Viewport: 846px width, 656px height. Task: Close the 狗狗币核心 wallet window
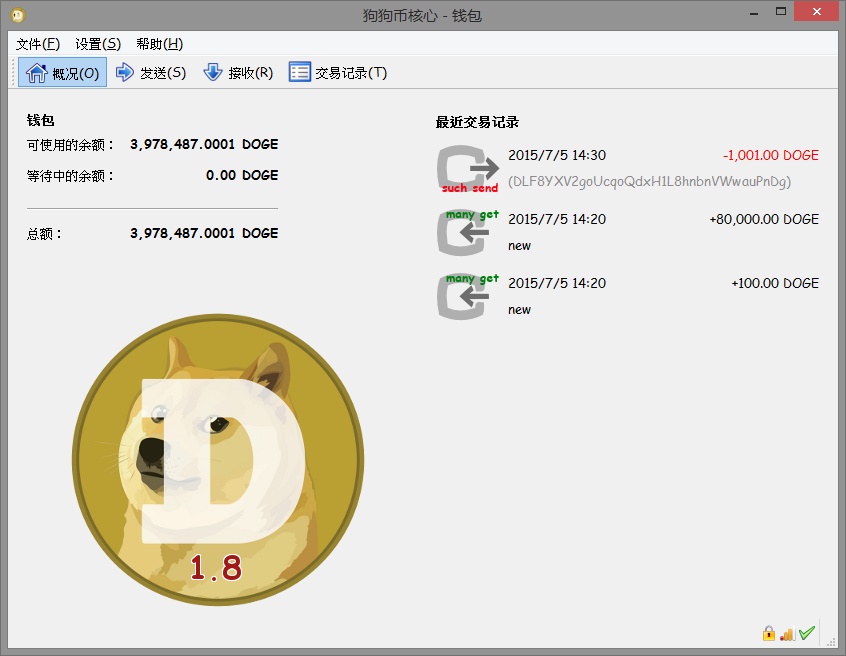816,11
